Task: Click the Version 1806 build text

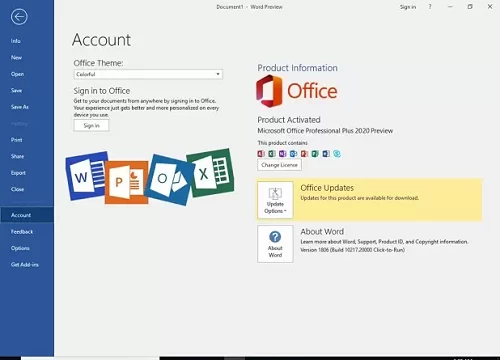Action: [352, 250]
